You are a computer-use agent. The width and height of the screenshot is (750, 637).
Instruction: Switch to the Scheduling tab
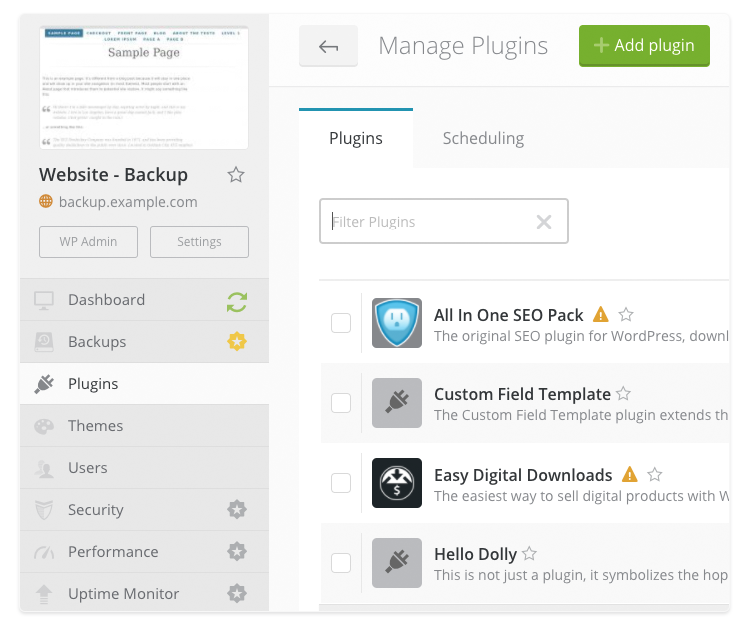[x=483, y=138]
